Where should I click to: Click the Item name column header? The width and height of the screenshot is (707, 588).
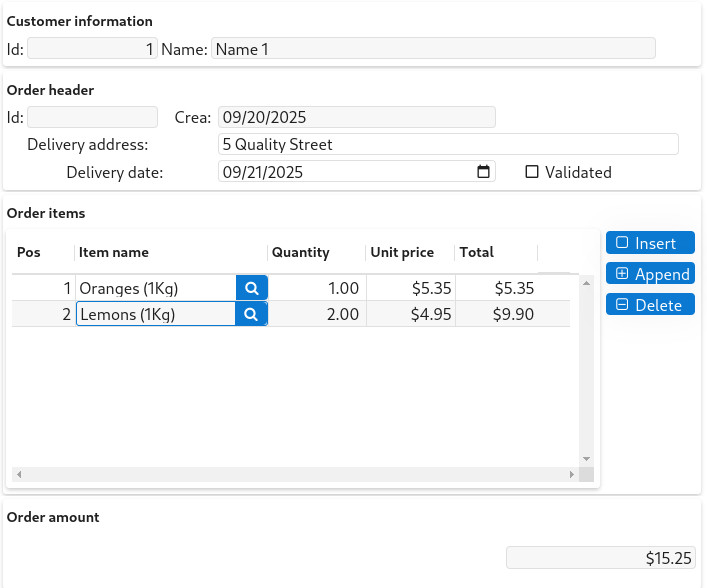point(170,252)
